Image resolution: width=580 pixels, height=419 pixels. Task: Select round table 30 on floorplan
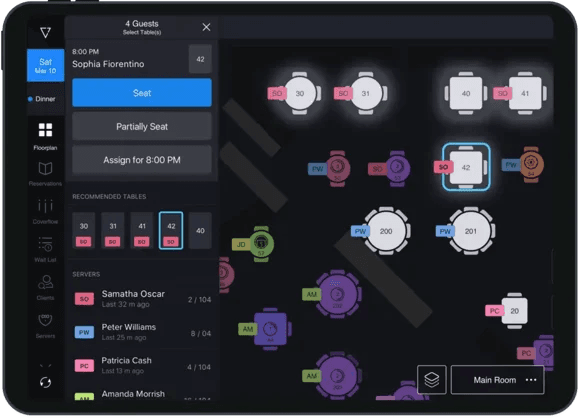coord(300,94)
